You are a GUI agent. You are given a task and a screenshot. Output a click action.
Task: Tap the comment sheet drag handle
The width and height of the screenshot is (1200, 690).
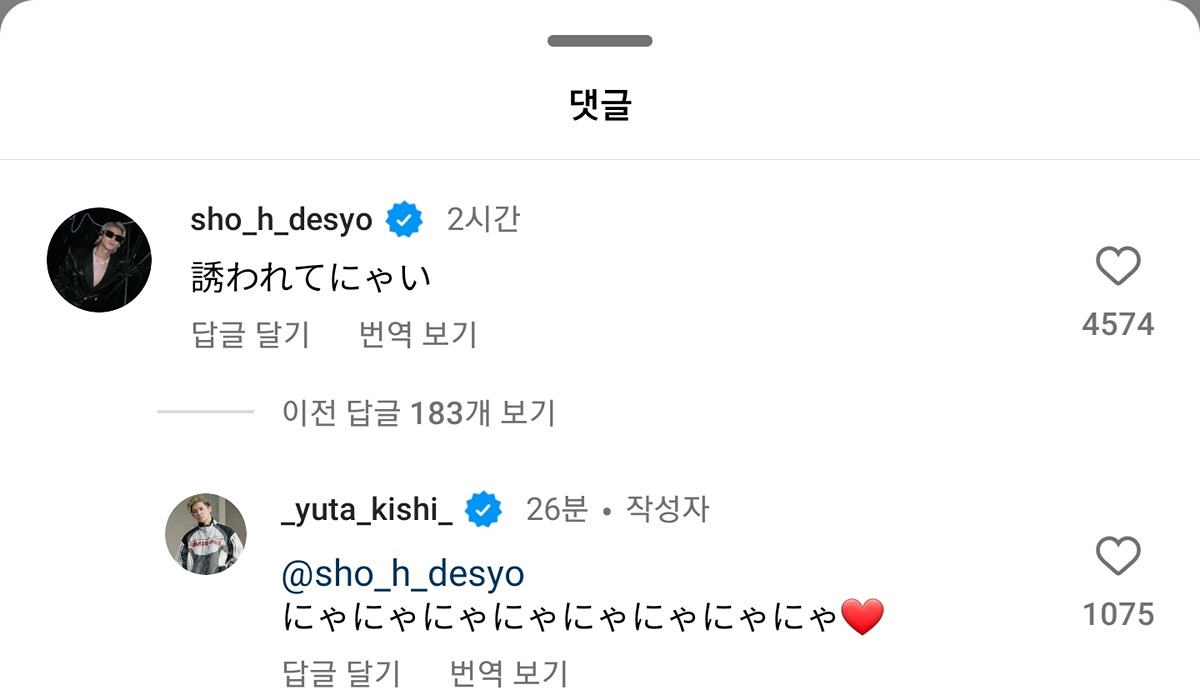[600, 41]
